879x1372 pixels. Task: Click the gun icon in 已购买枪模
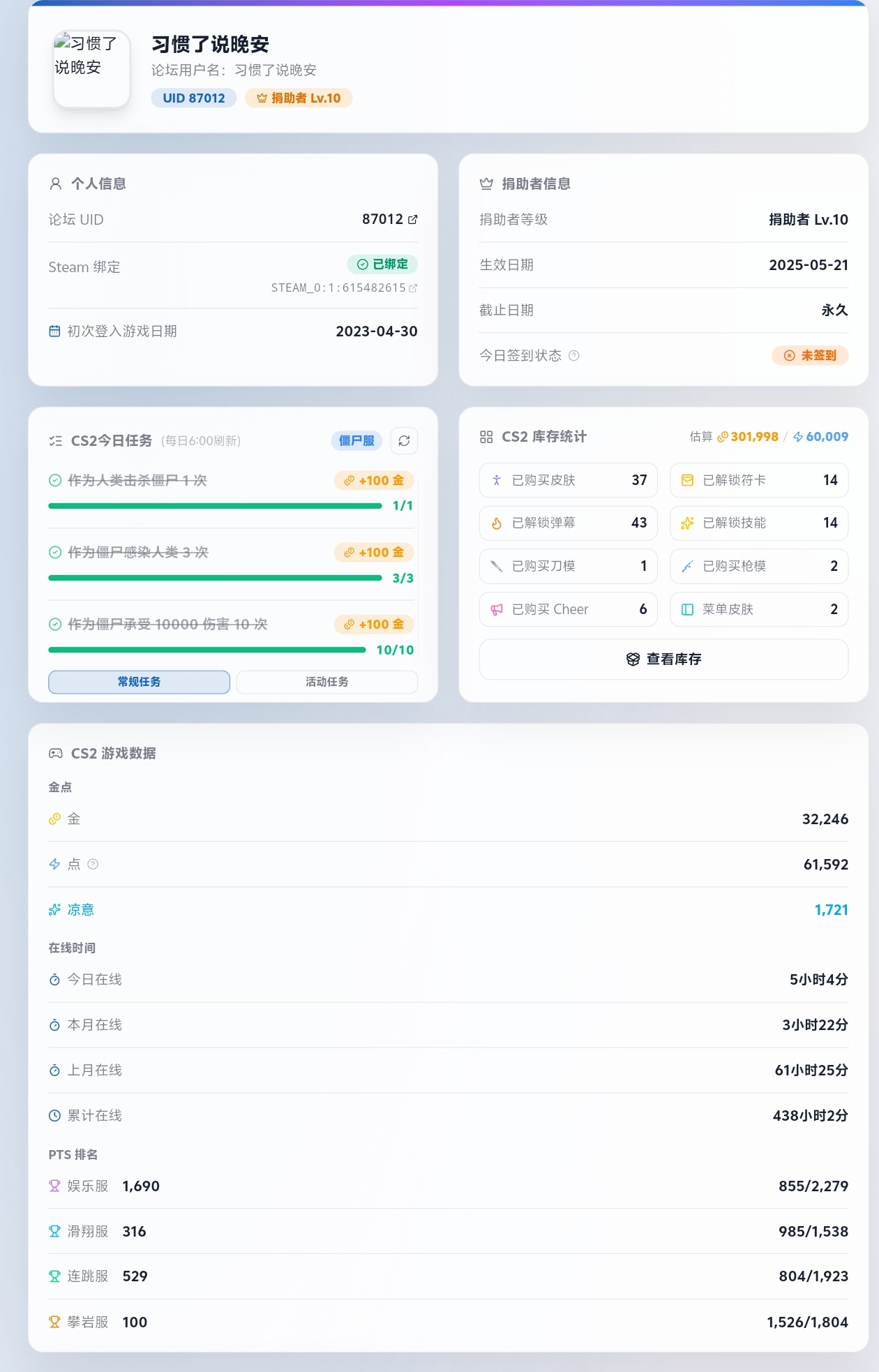point(687,566)
